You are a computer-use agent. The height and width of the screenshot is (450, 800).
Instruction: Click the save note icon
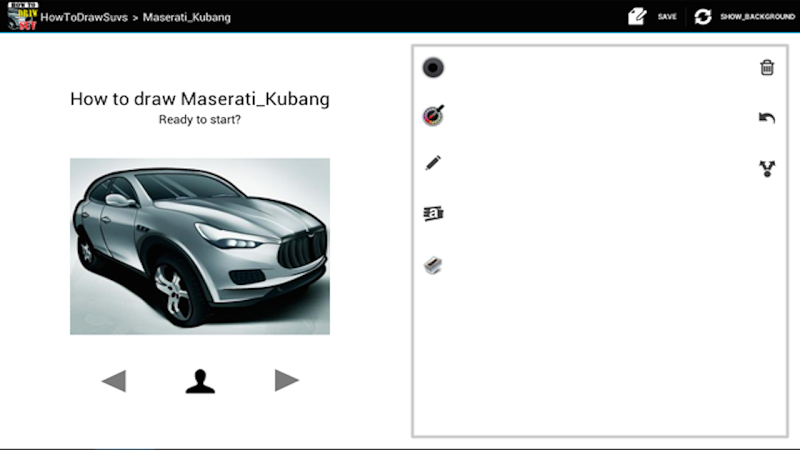click(x=637, y=16)
